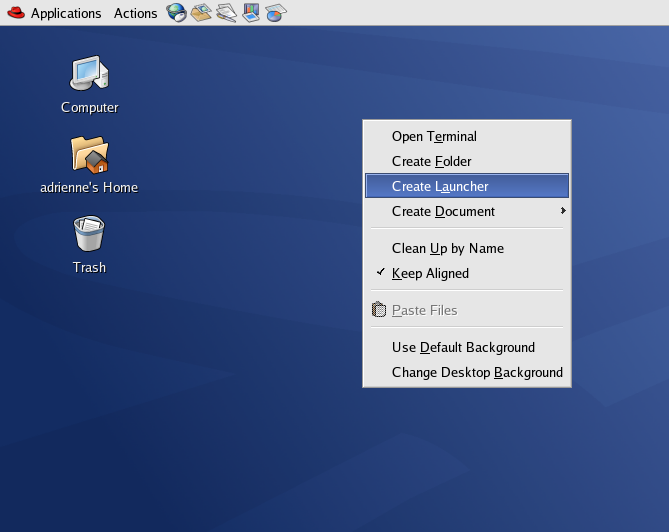This screenshot has height=532, width=669.
Task: Launch the word processor pen-and-paper icon
Action: click(x=226, y=13)
